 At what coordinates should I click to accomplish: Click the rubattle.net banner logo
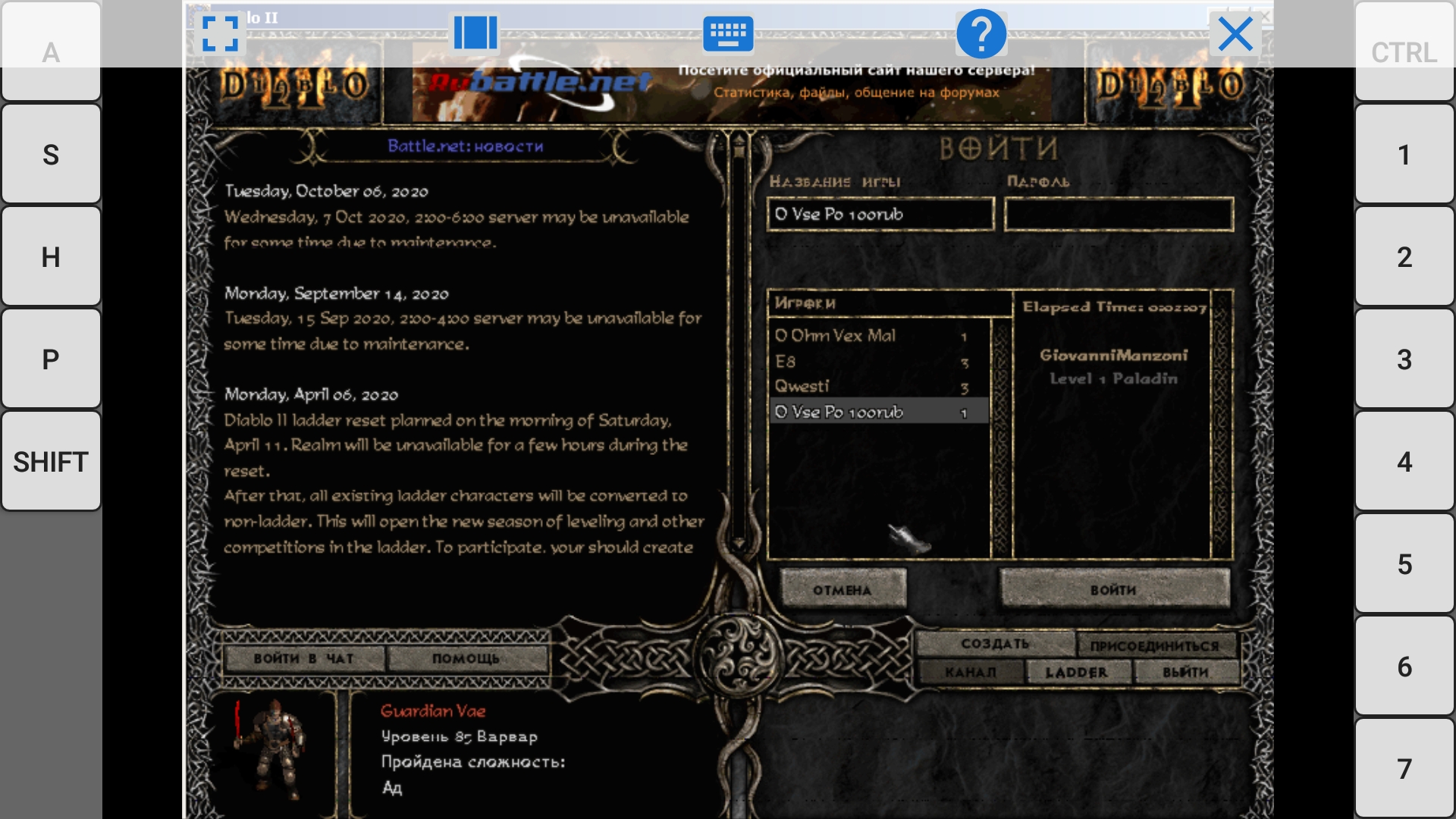(x=541, y=83)
